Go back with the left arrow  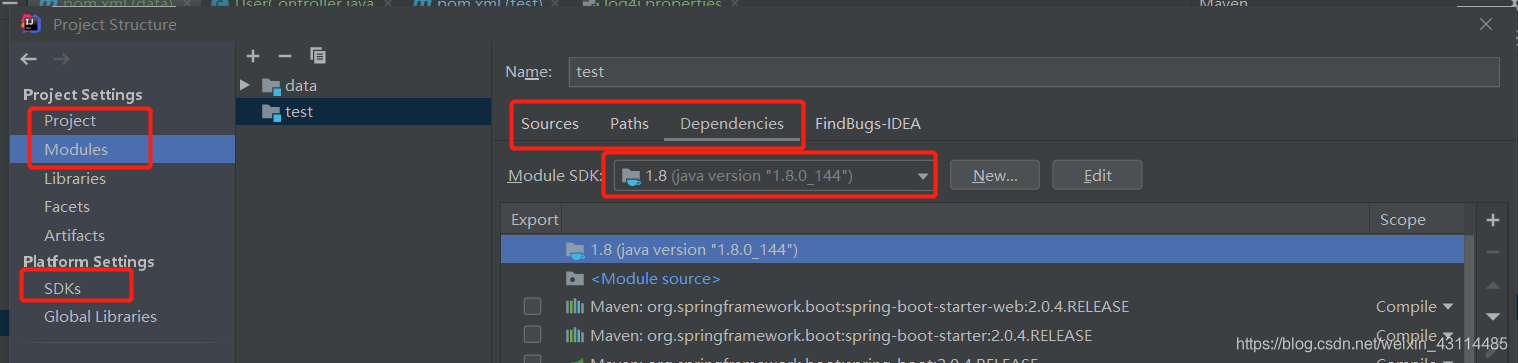click(29, 60)
